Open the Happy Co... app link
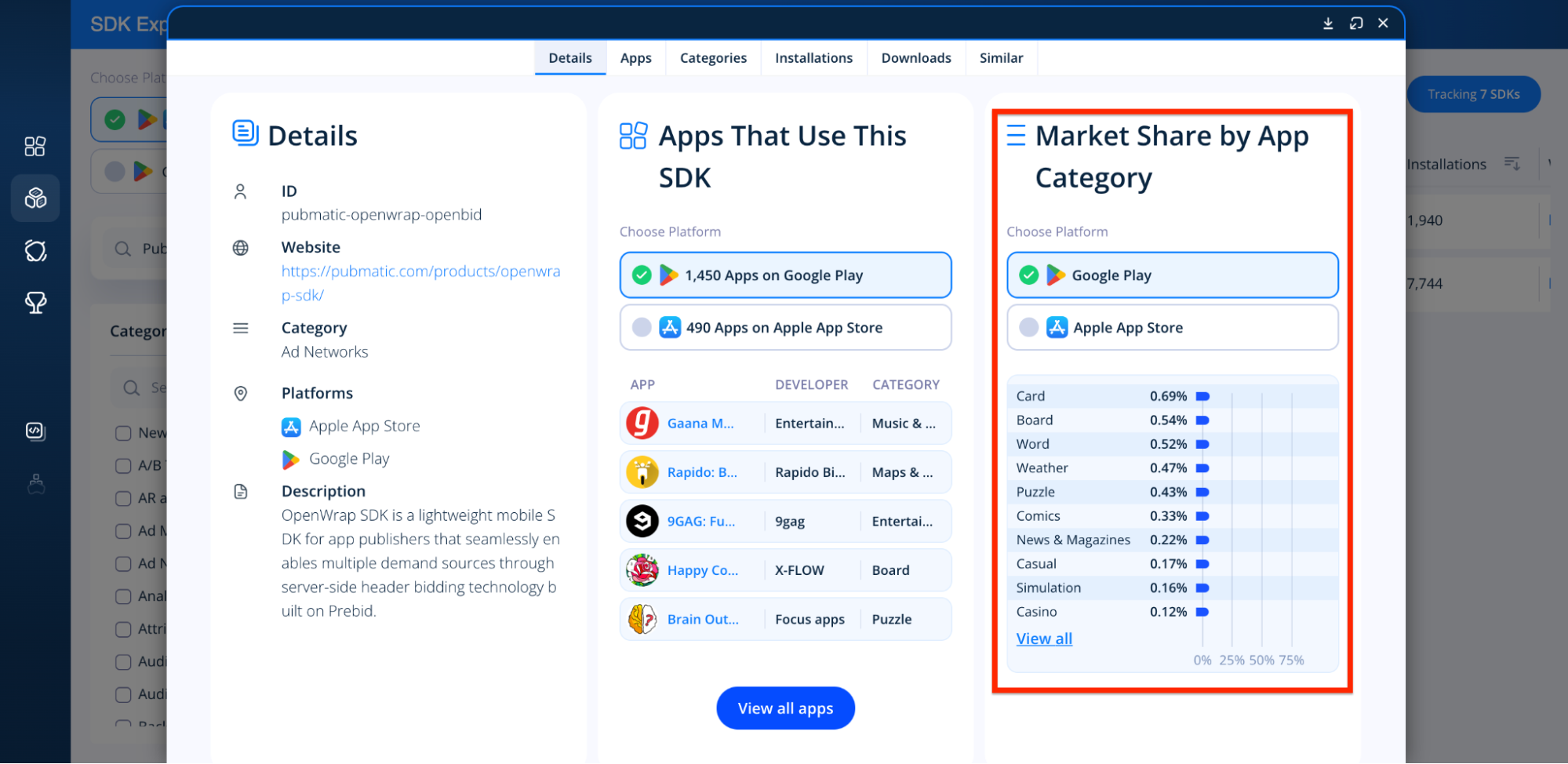This screenshot has height=764, width=1568. (703, 570)
